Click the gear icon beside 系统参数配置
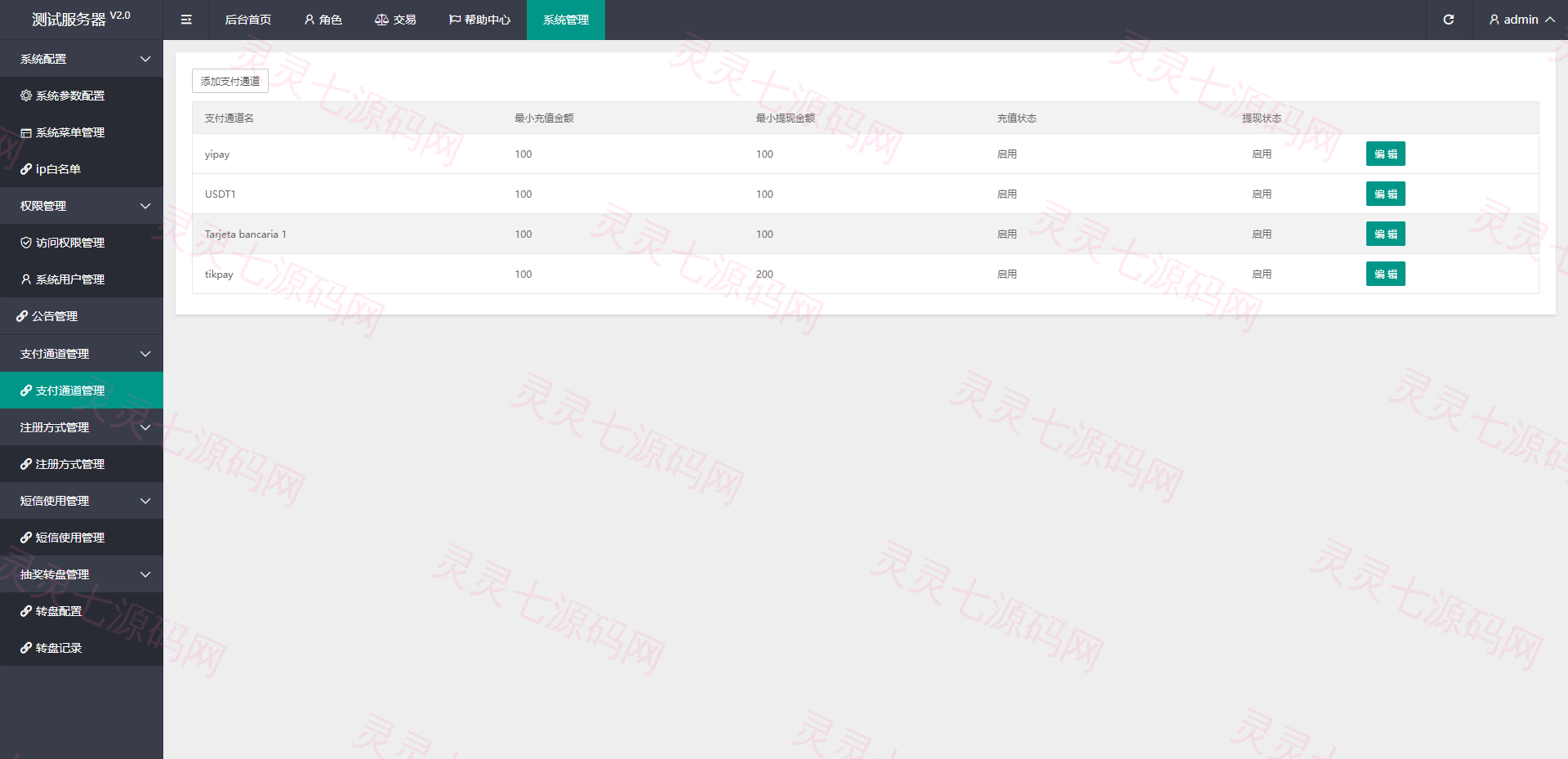 (26, 96)
